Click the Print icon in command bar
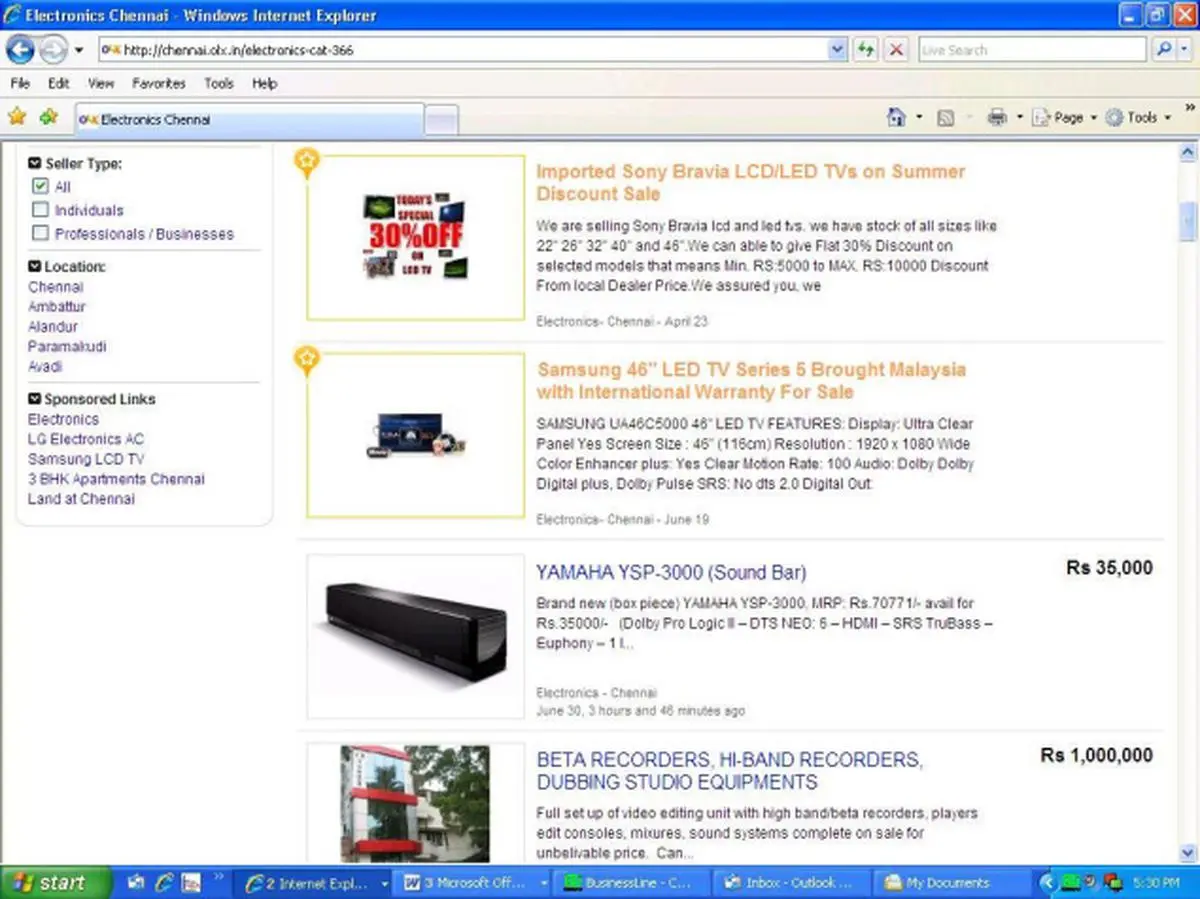 997,118
